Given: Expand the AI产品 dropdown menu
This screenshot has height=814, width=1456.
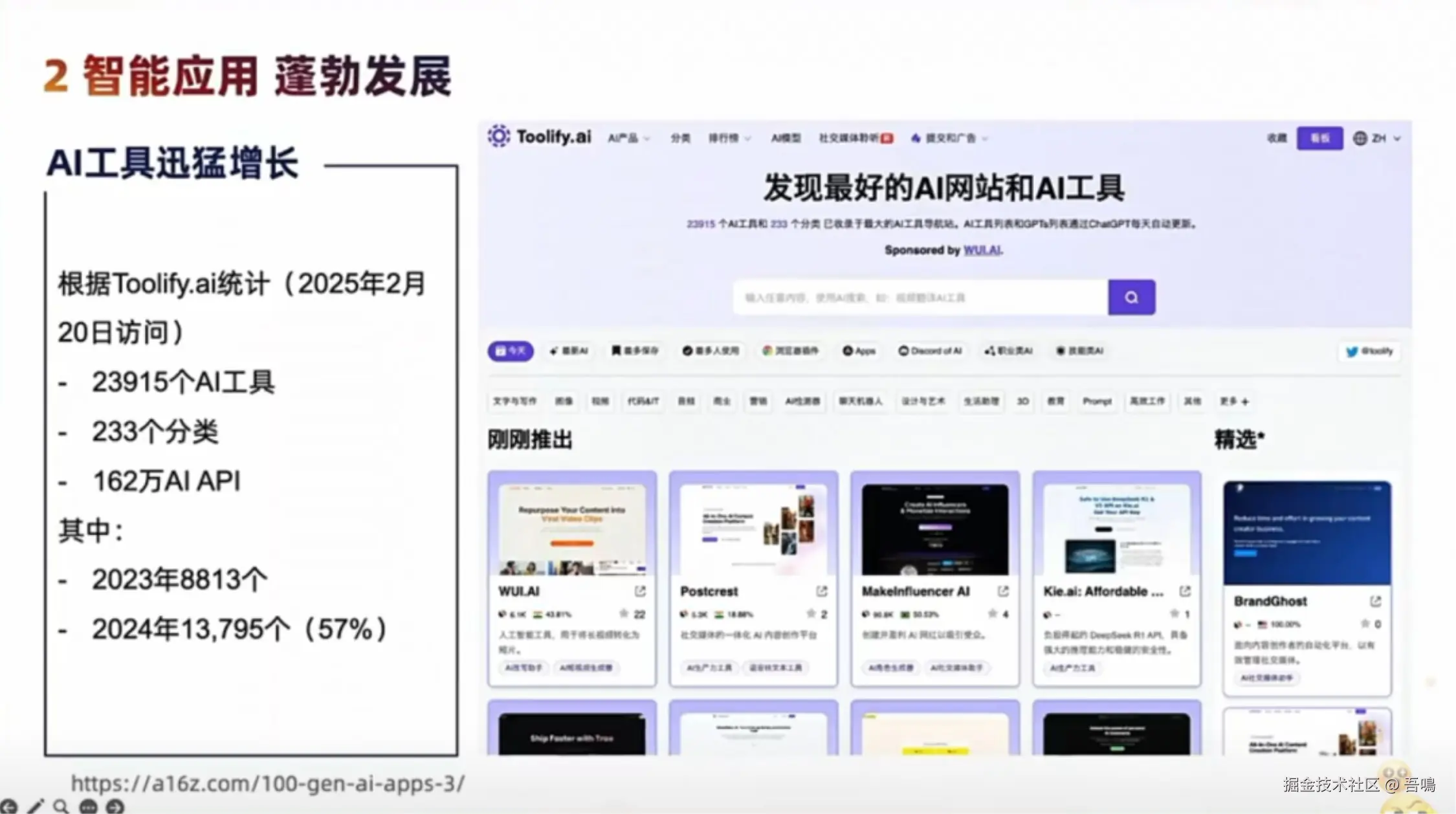Looking at the screenshot, I should click(x=628, y=138).
